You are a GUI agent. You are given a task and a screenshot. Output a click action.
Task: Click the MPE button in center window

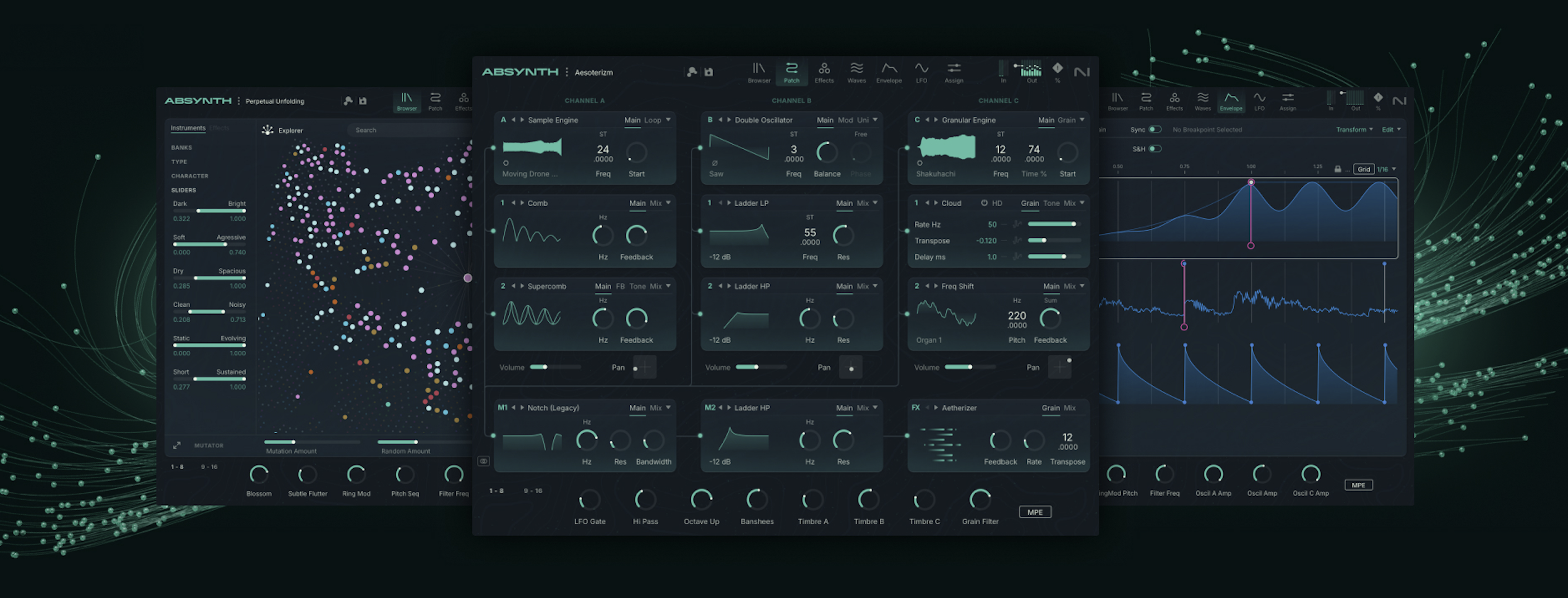[1035, 512]
